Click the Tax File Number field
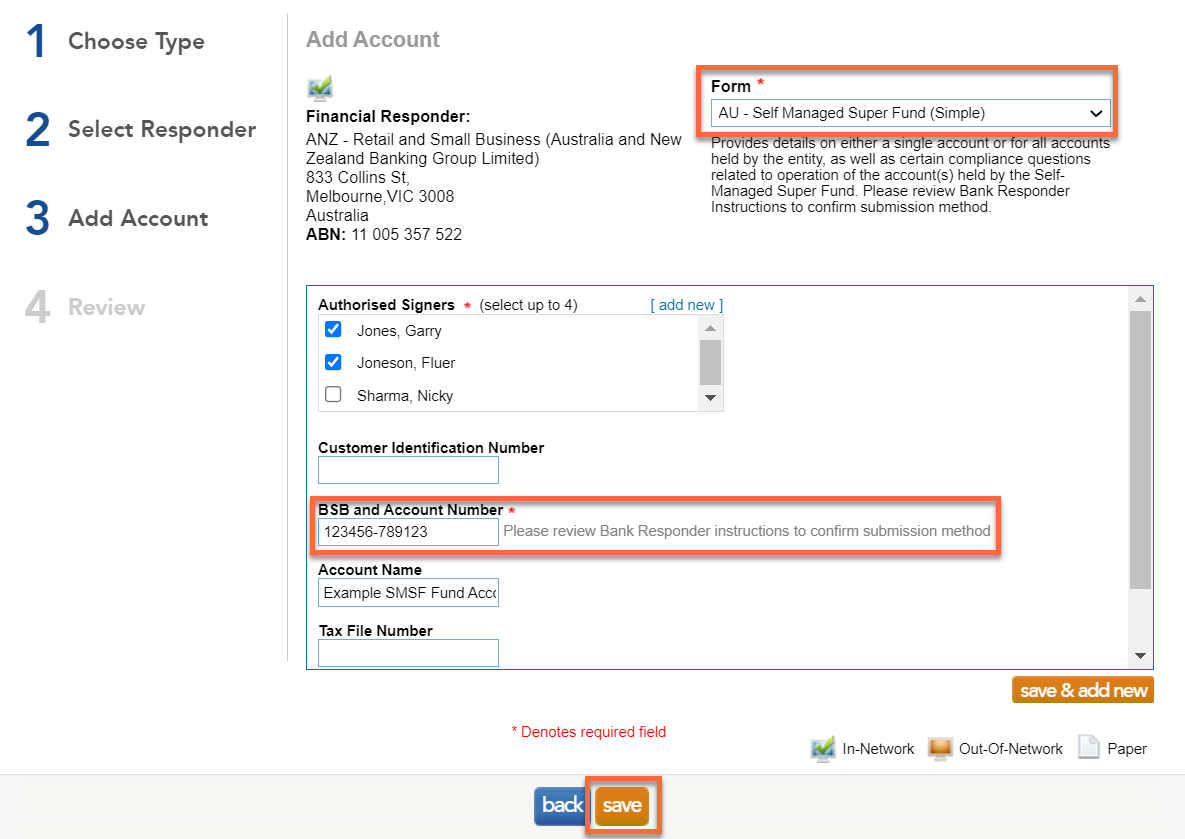This screenshot has height=839, width=1185. (408, 653)
